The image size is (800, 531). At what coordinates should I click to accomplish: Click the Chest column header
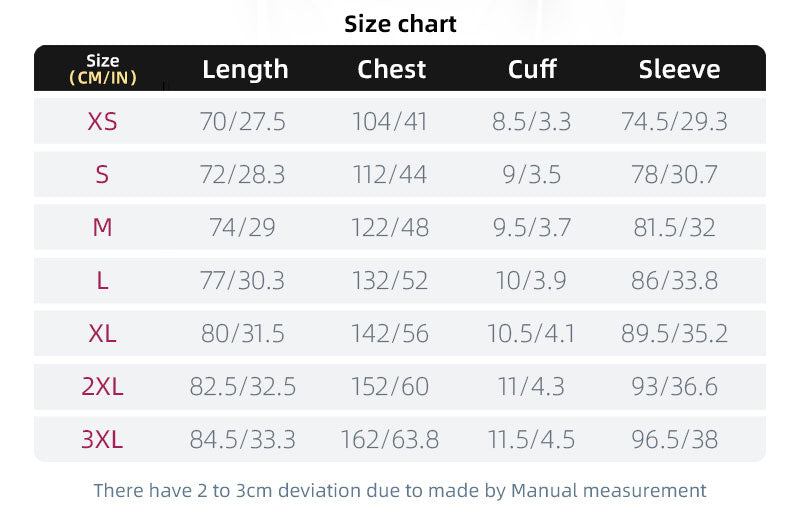[x=392, y=69]
